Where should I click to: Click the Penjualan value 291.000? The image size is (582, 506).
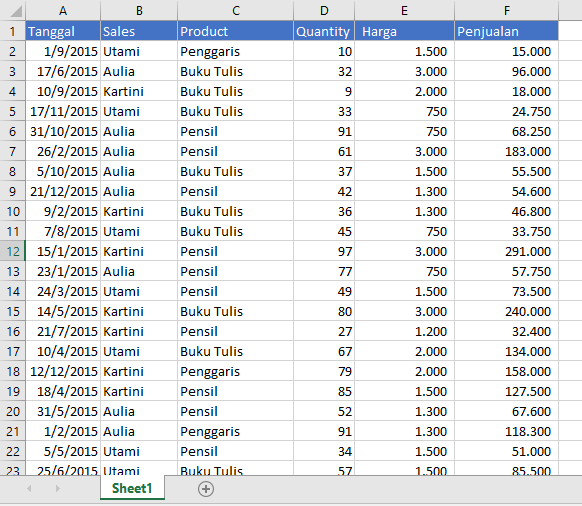pyautogui.click(x=507, y=251)
